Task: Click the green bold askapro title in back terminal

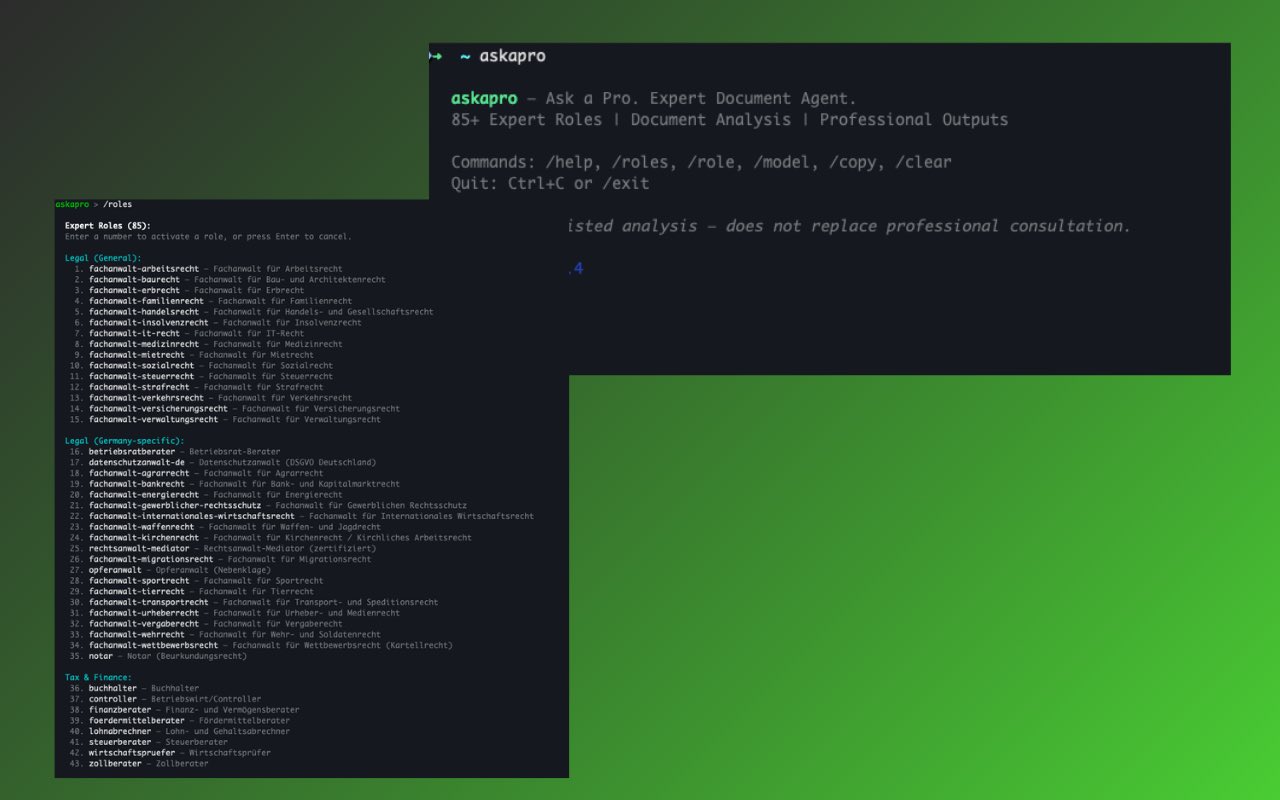Action: coord(484,98)
